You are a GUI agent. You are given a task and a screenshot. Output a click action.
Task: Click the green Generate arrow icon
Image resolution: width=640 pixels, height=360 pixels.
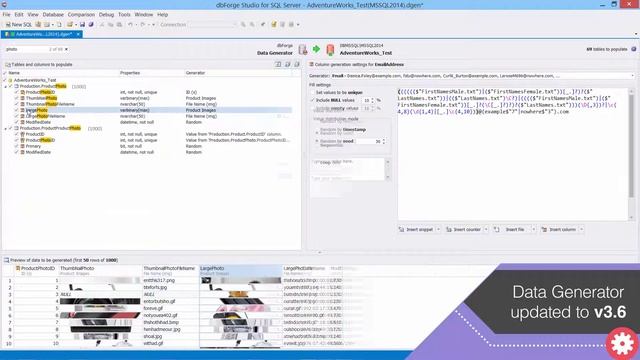(x=316, y=49)
